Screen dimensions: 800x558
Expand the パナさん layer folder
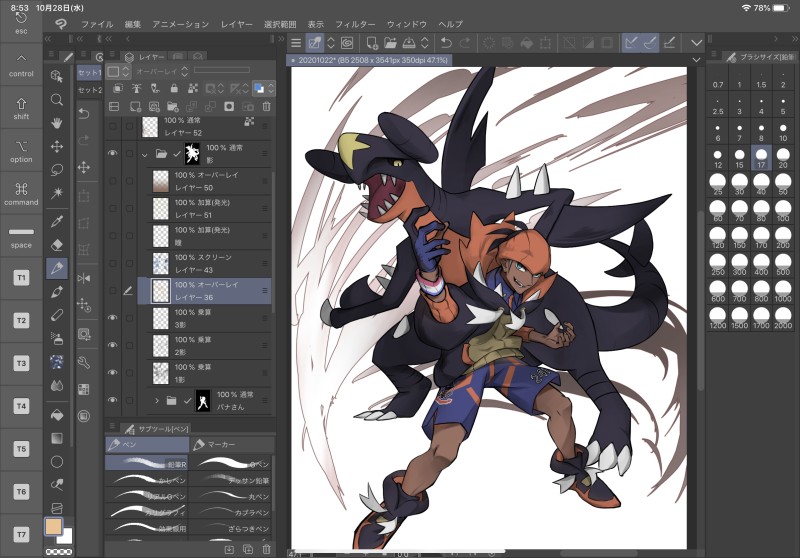click(156, 401)
